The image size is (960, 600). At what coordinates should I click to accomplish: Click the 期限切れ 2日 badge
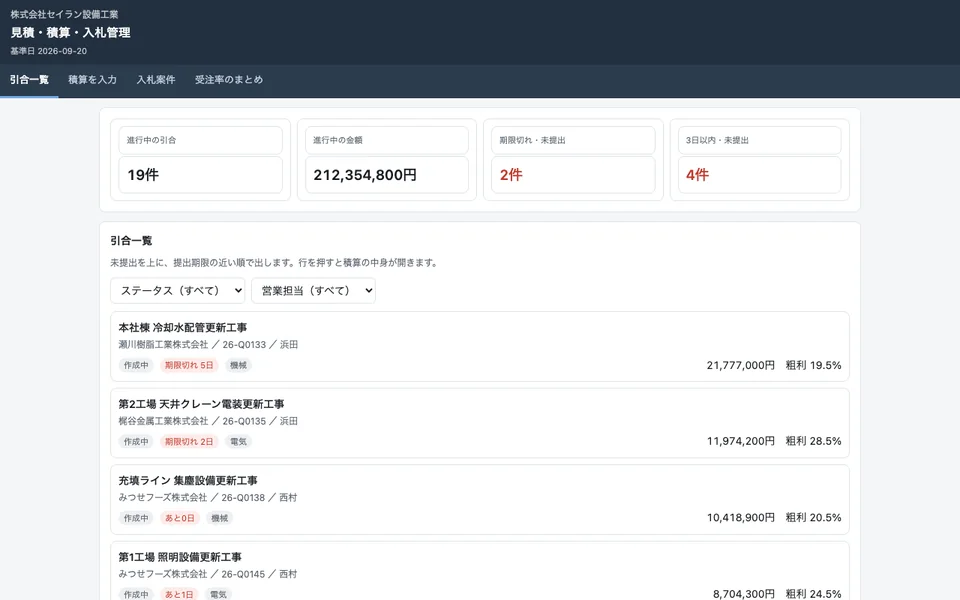pos(189,442)
